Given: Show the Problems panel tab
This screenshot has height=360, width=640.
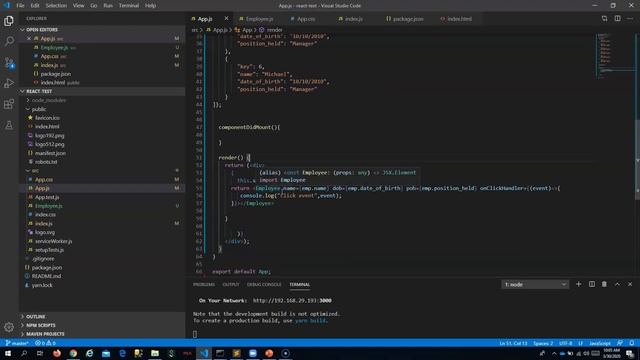Looking at the screenshot, I should [x=204, y=284].
